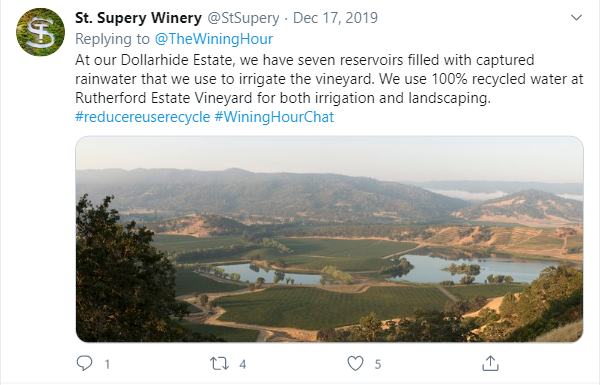Image resolution: width=601 pixels, height=385 pixels.
Task: Open the share tweet icon
Action: click(x=490, y=363)
